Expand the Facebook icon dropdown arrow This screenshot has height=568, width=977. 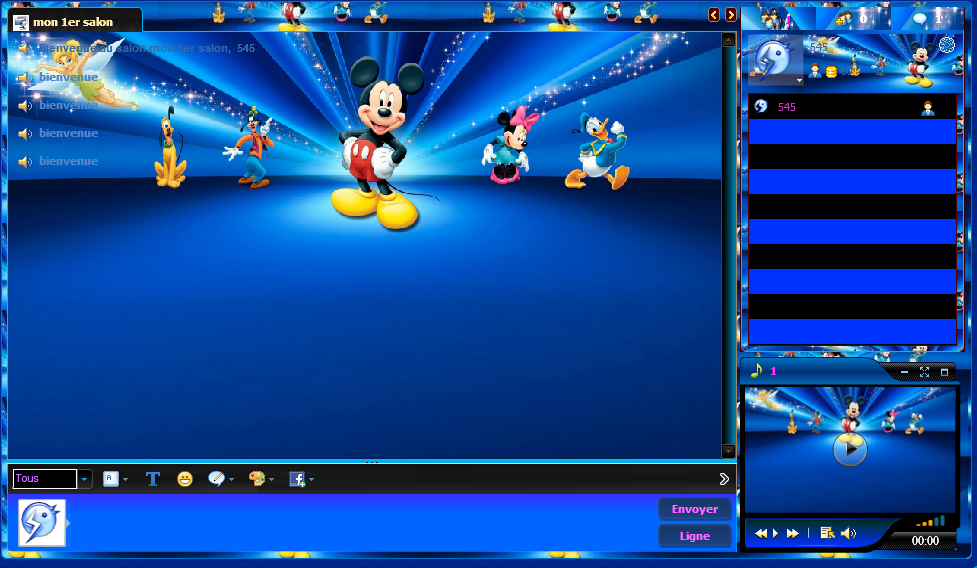tap(312, 480)
